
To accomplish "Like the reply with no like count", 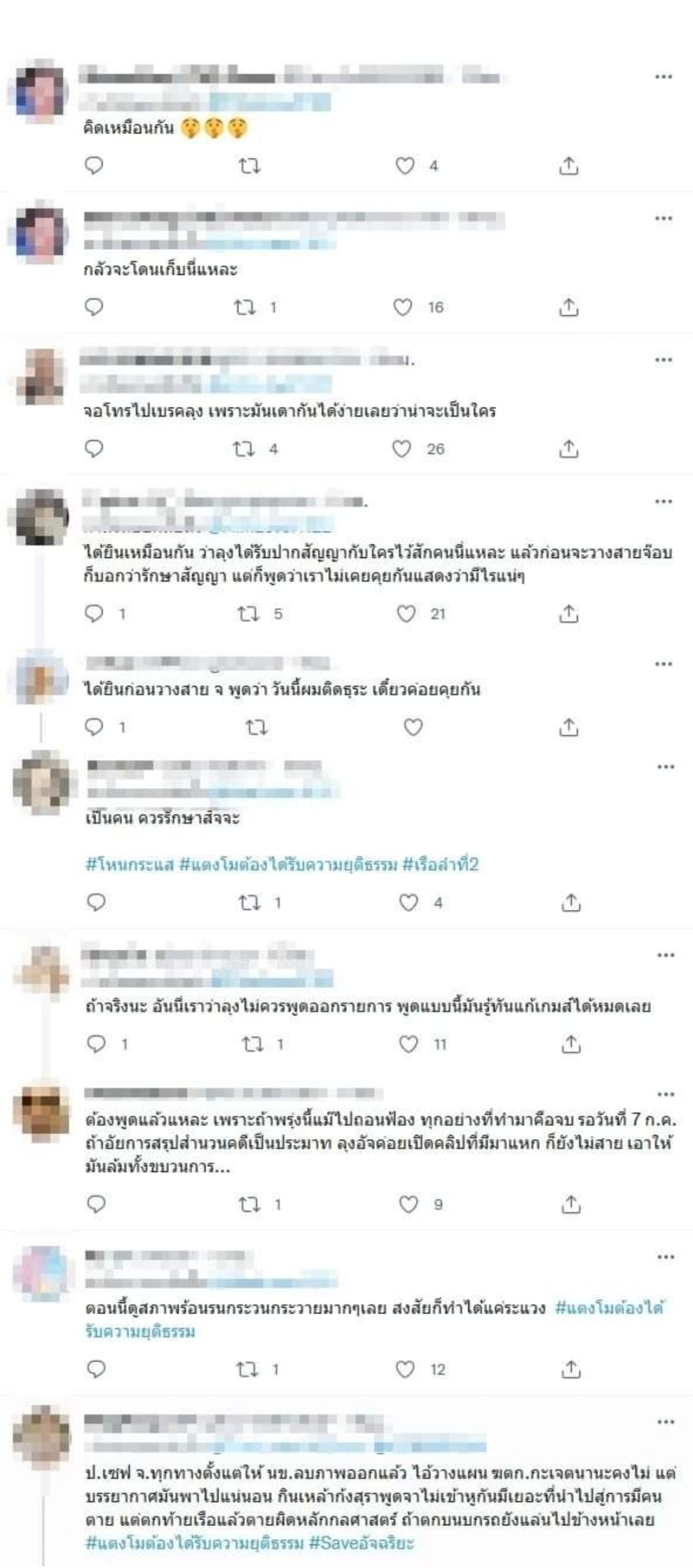I will click(x=413, y=727).
